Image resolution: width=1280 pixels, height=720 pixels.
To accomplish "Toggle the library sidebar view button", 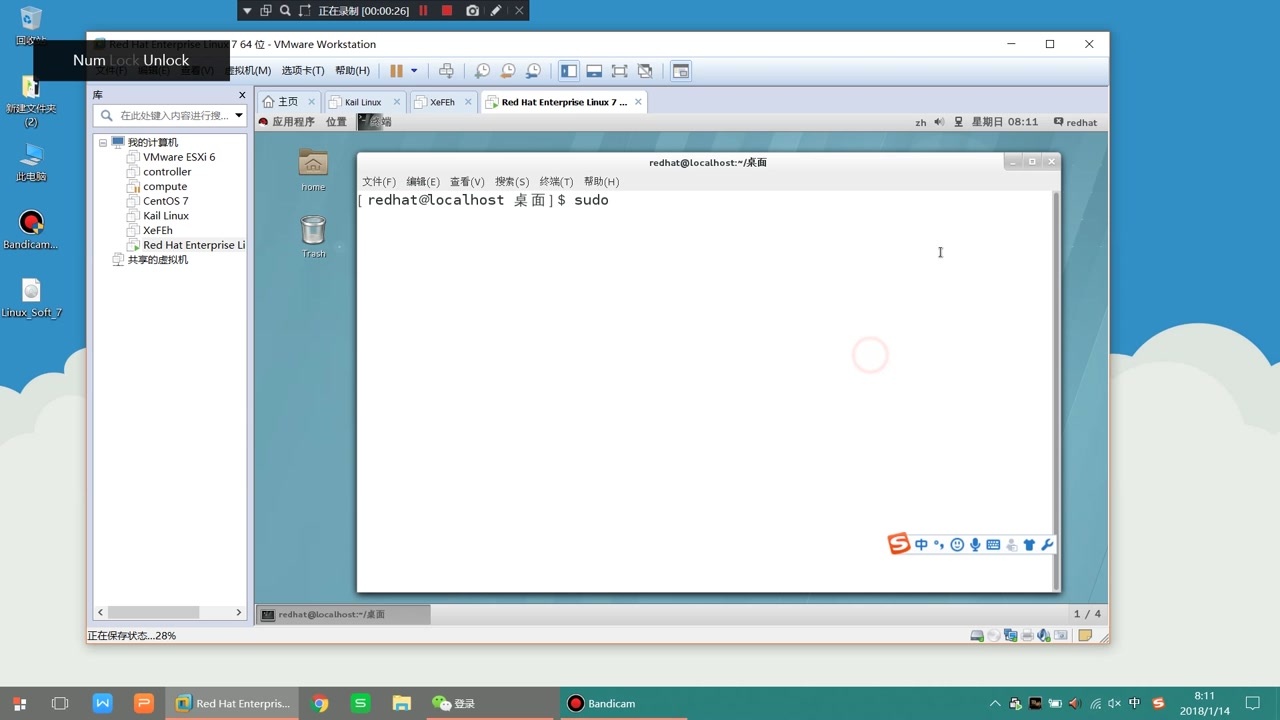I will point(569,71).
